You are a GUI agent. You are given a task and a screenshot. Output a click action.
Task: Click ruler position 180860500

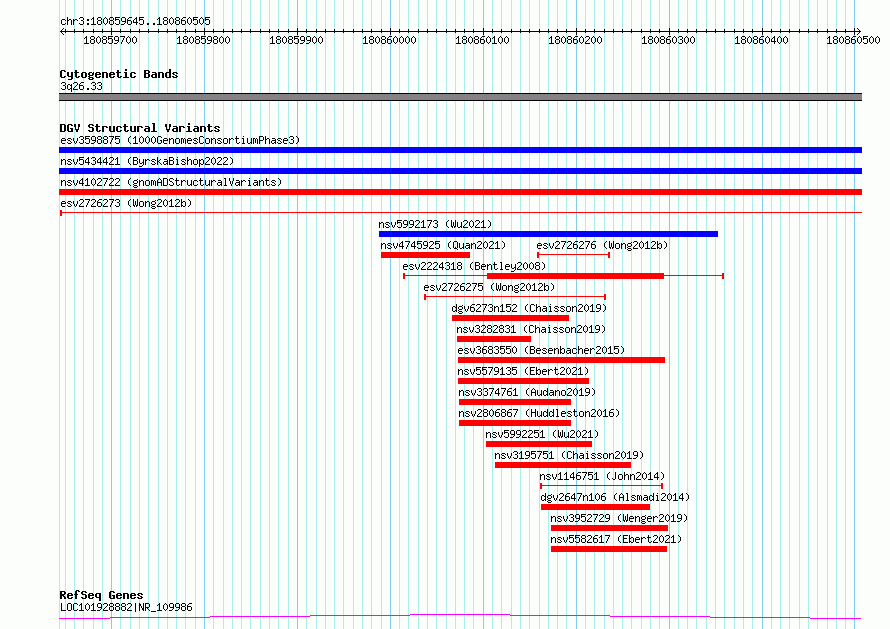tap(854, 40)
